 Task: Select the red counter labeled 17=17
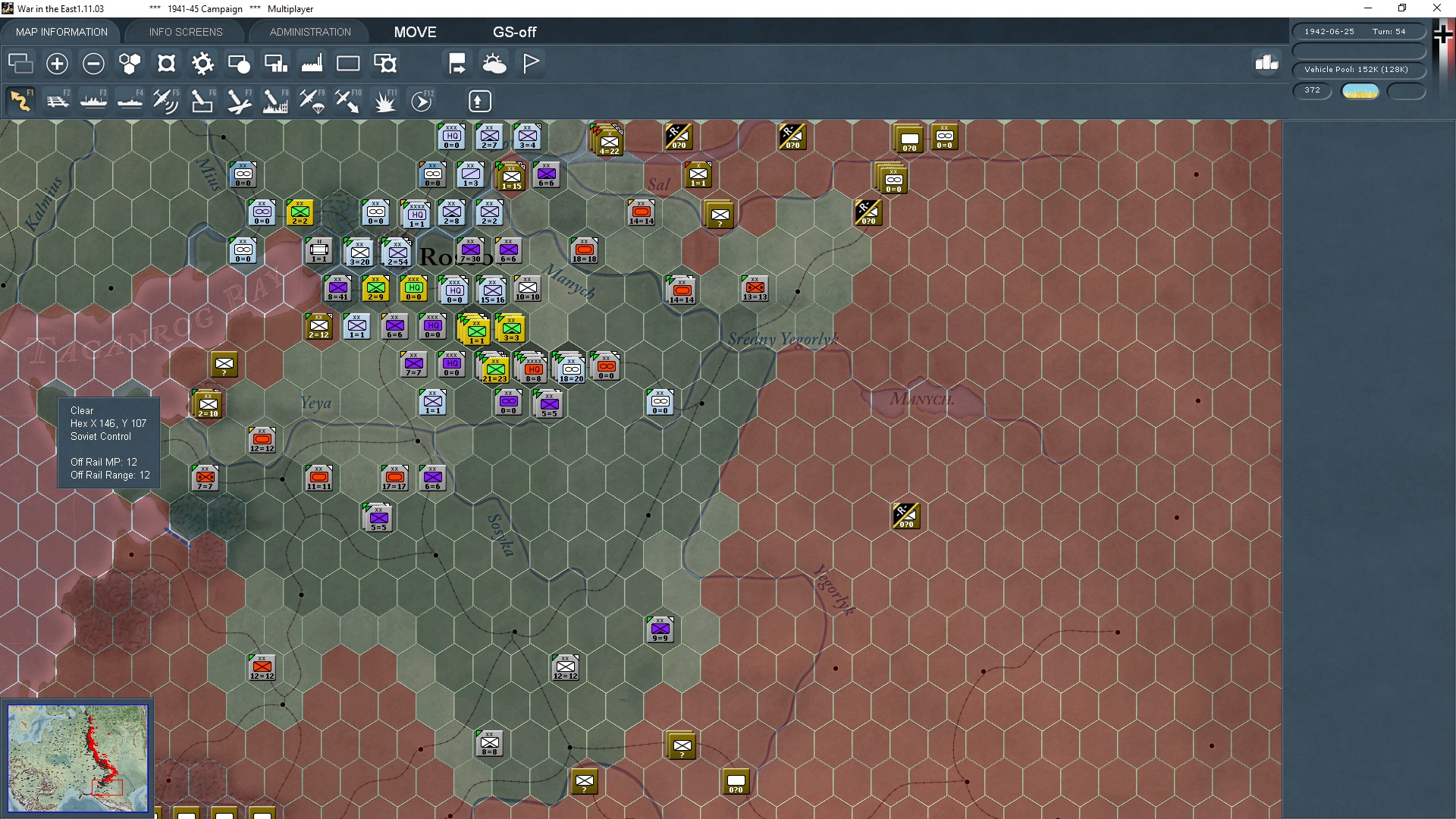[394, 479]
